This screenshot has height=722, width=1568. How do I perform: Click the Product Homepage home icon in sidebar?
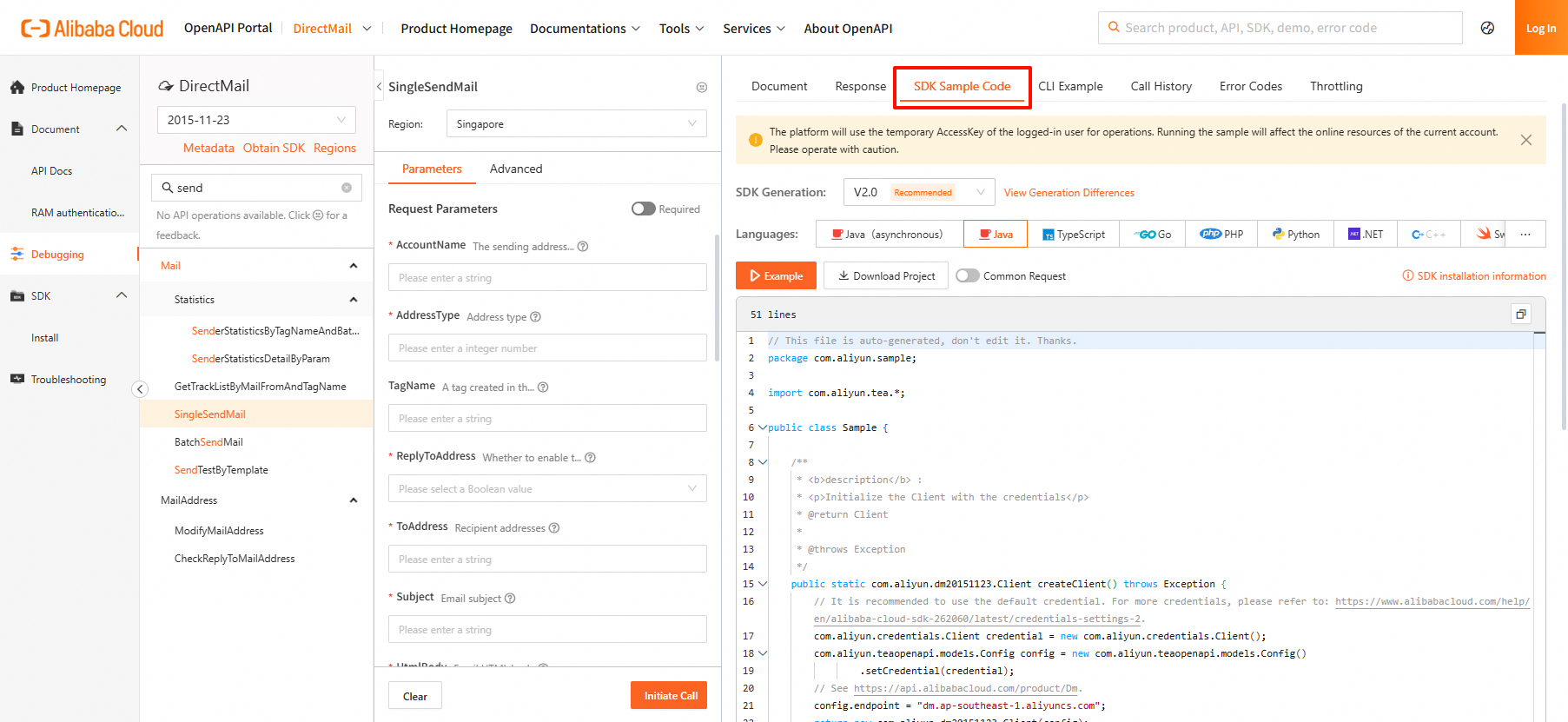(x=17, y=88)
